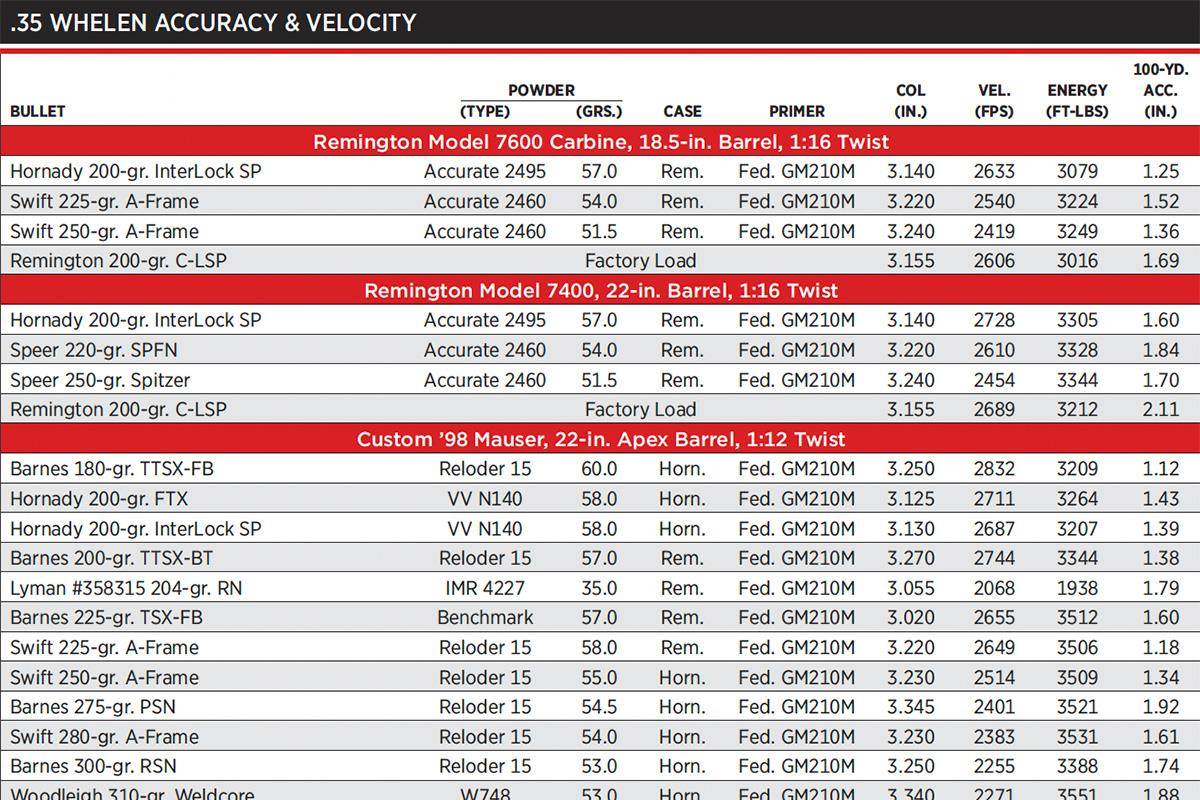The height and width of the screenshot is (800, 1200).
Task: Click the 1.18 accuracy value
Action: (x=1161, y=647)
